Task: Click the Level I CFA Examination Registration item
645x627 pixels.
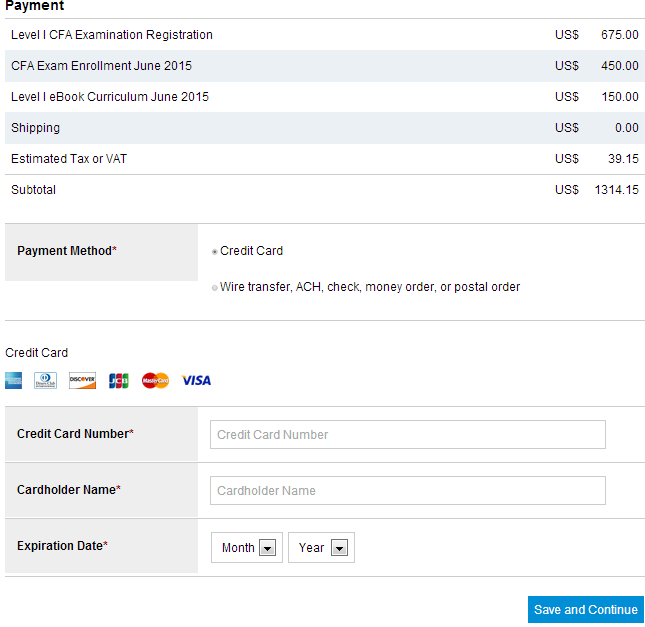Action: pyautogui.click(x=112, y=35)
